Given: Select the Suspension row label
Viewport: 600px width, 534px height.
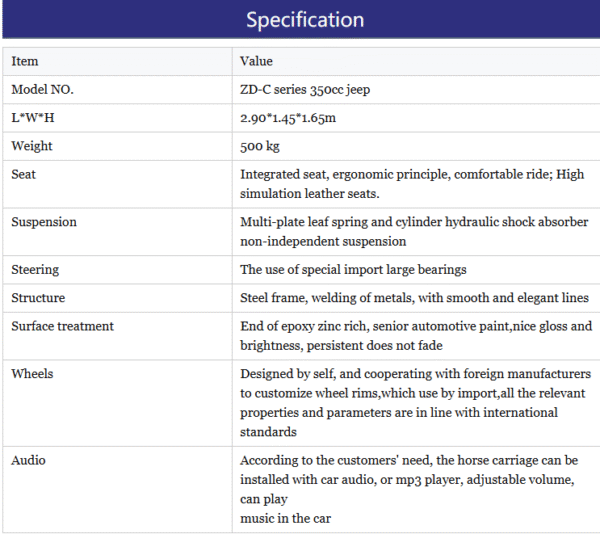Looking at the screenshot, I should pos(44,222).
